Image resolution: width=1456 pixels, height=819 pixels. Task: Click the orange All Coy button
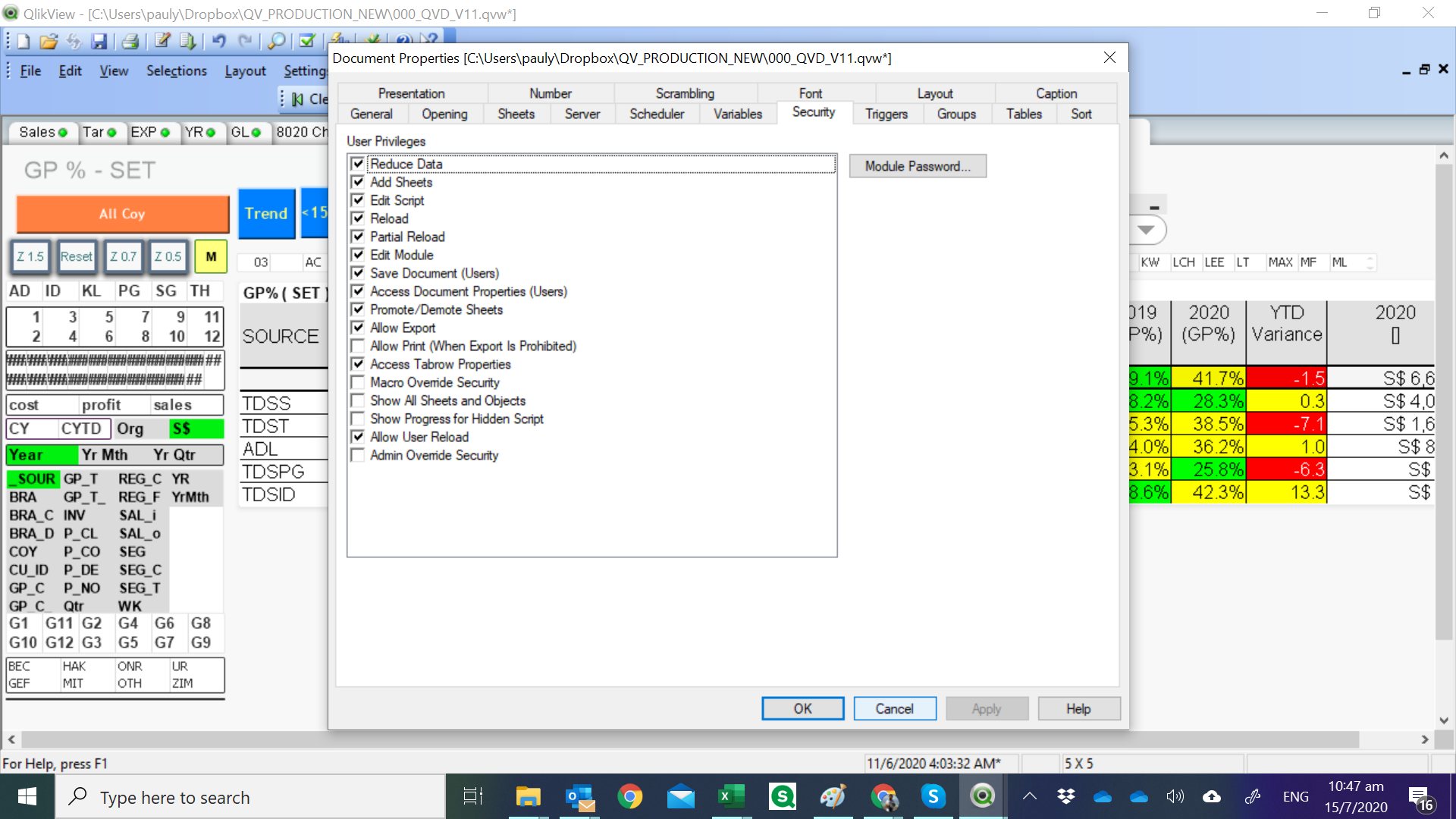(x=122, y=214)
